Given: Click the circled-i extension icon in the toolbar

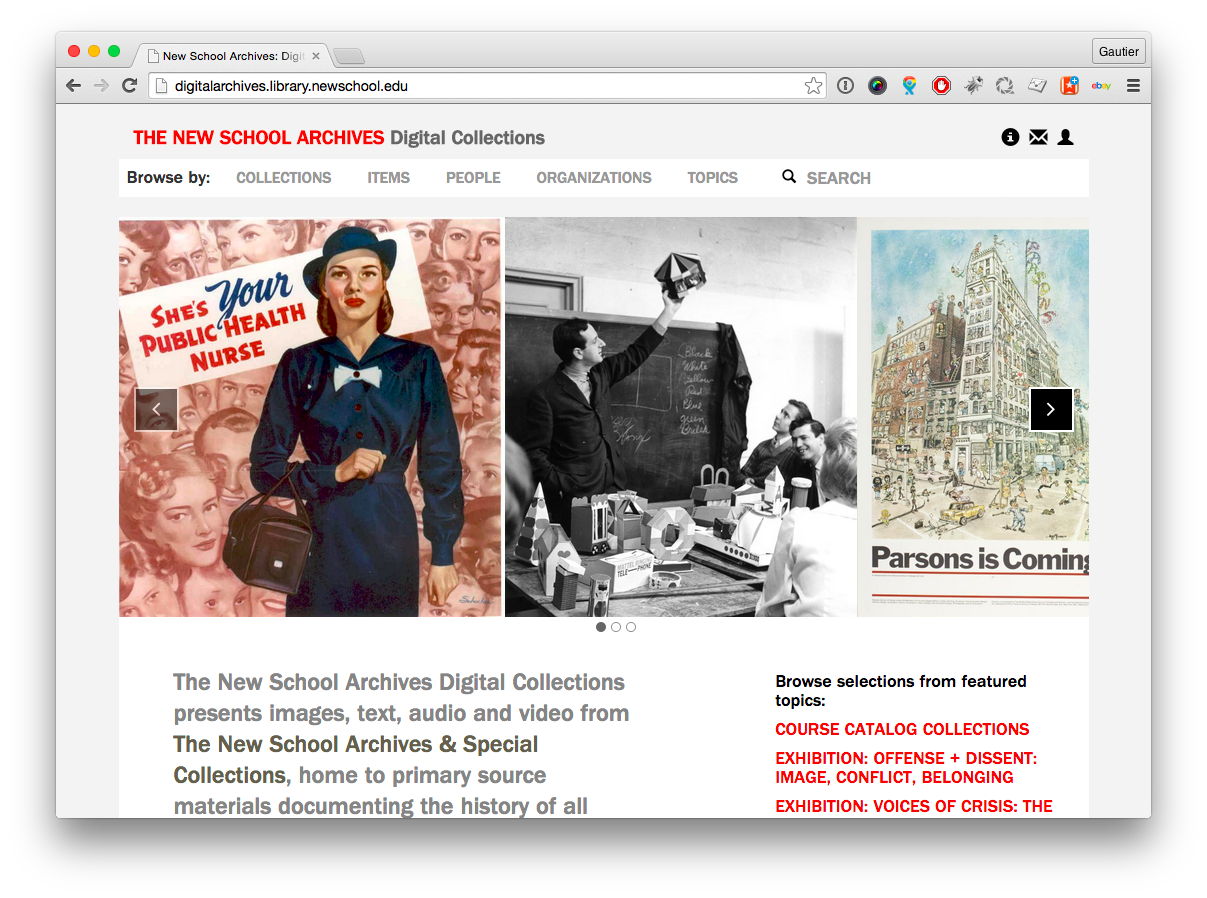Looking at the screenshot, I should tap(845, 86).
